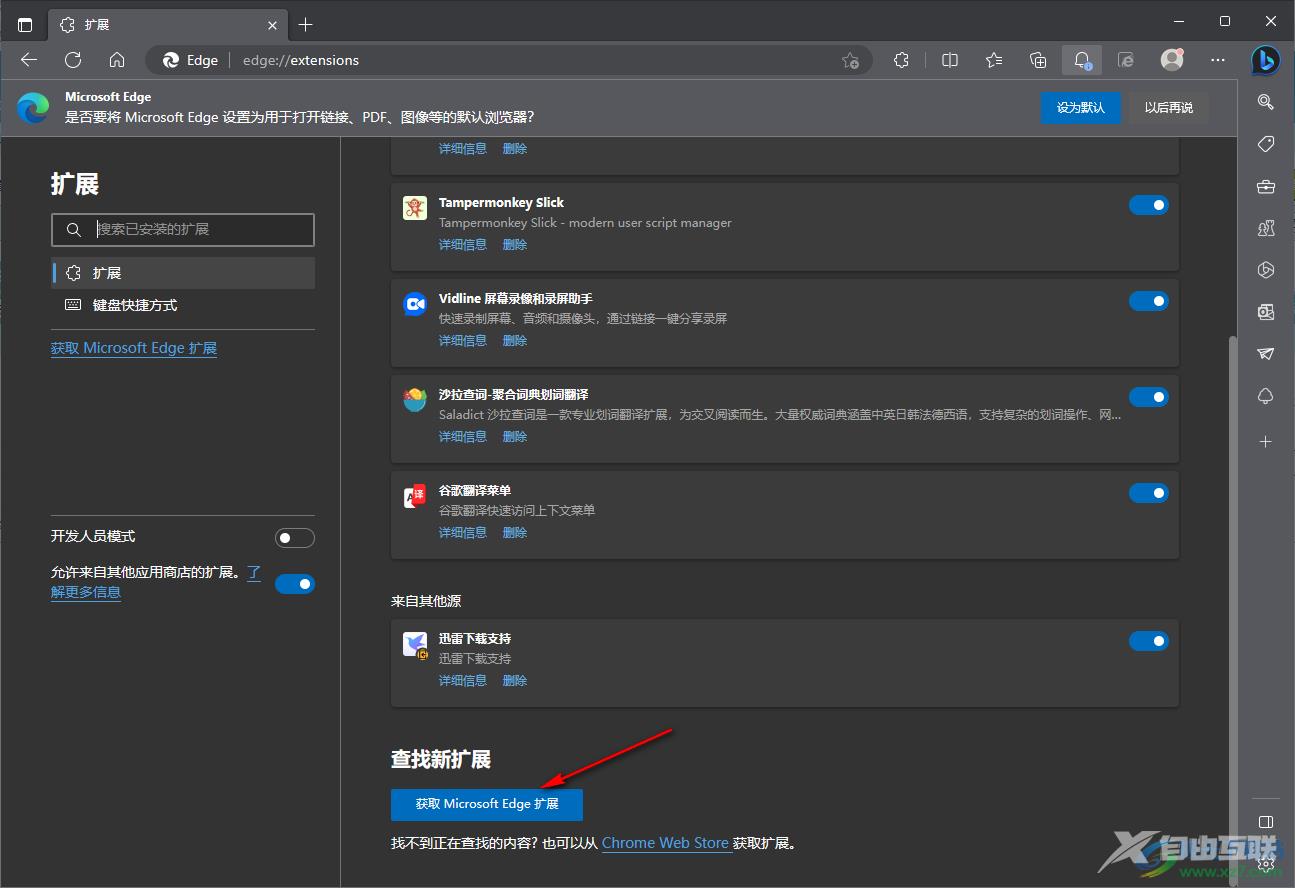Image resolution: width=1295 pixels, height=888 pixels.
Task: Open 详细信息 for Tampermonkey Slick
Action: click(x=463, y=244)
